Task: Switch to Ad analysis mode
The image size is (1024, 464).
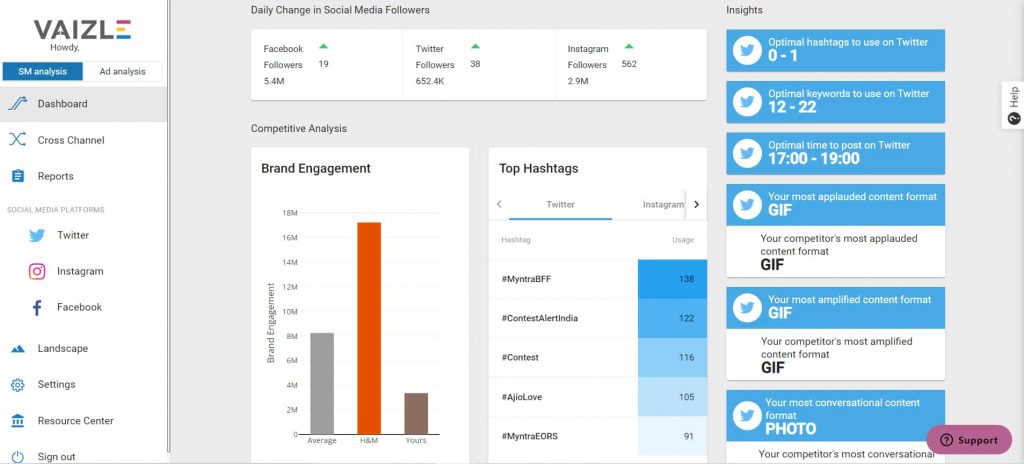Action: [122, 71]
